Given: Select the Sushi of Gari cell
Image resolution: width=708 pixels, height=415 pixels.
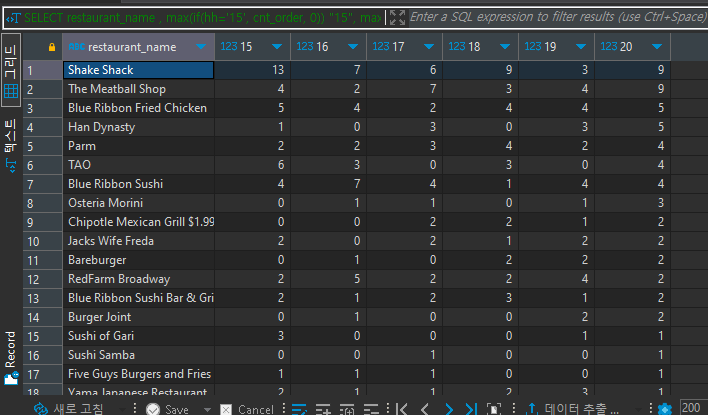Looking at the screenshot, I should click(138, 336).
